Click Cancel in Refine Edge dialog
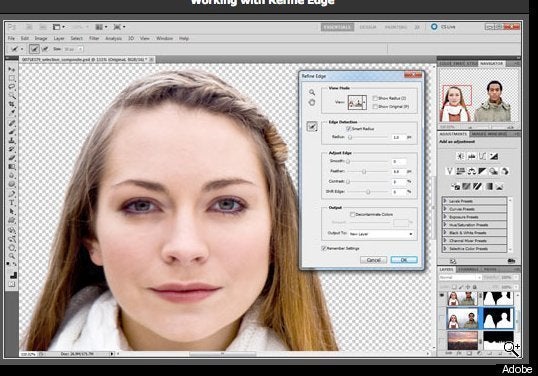The image size is (538, 376). 373,260
